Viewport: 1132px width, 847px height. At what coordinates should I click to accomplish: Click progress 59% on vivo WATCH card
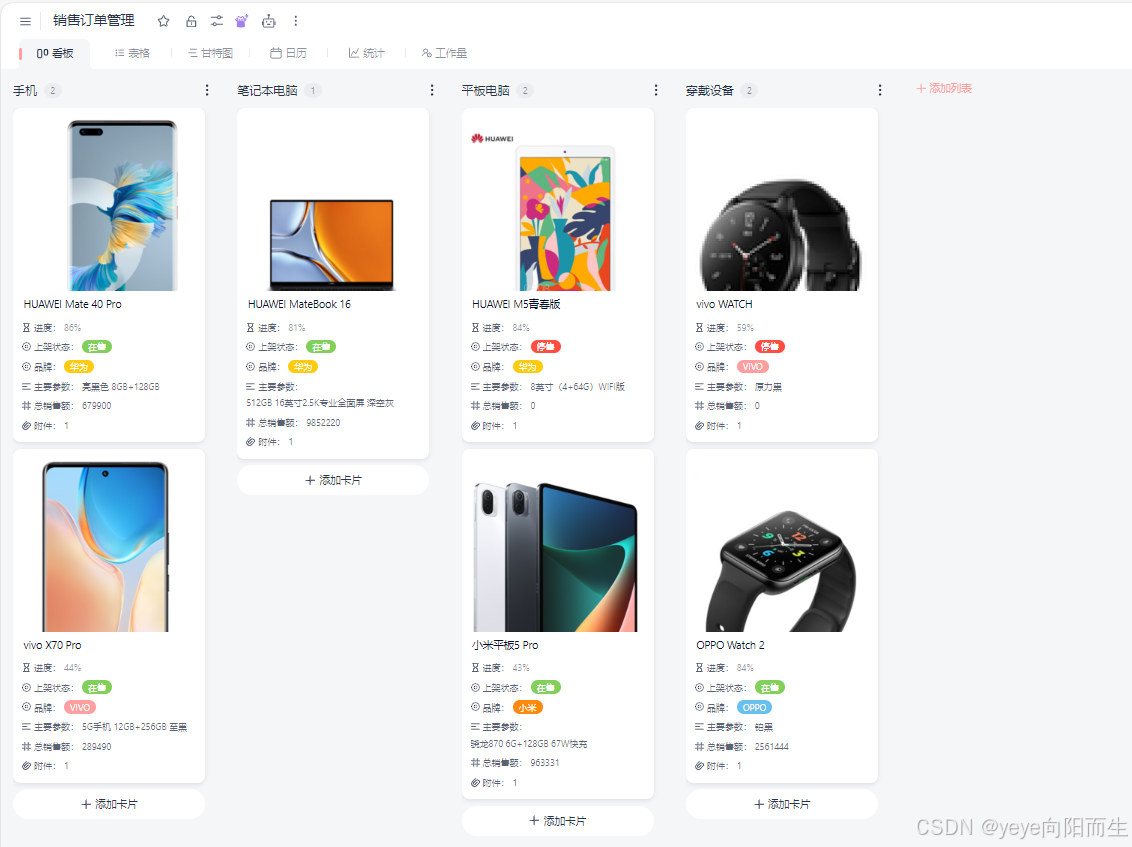(745, 327)
